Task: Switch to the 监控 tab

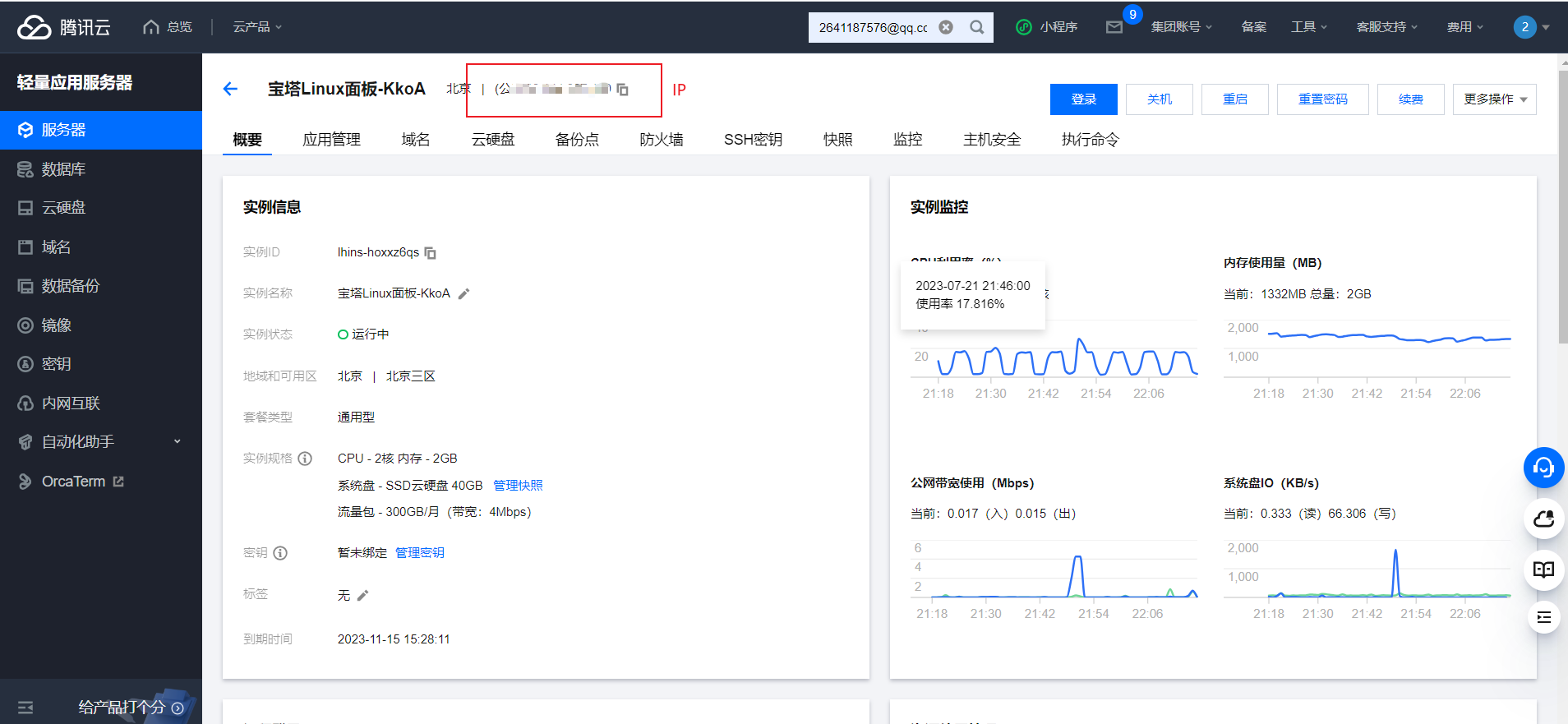Action: point(908,140)
